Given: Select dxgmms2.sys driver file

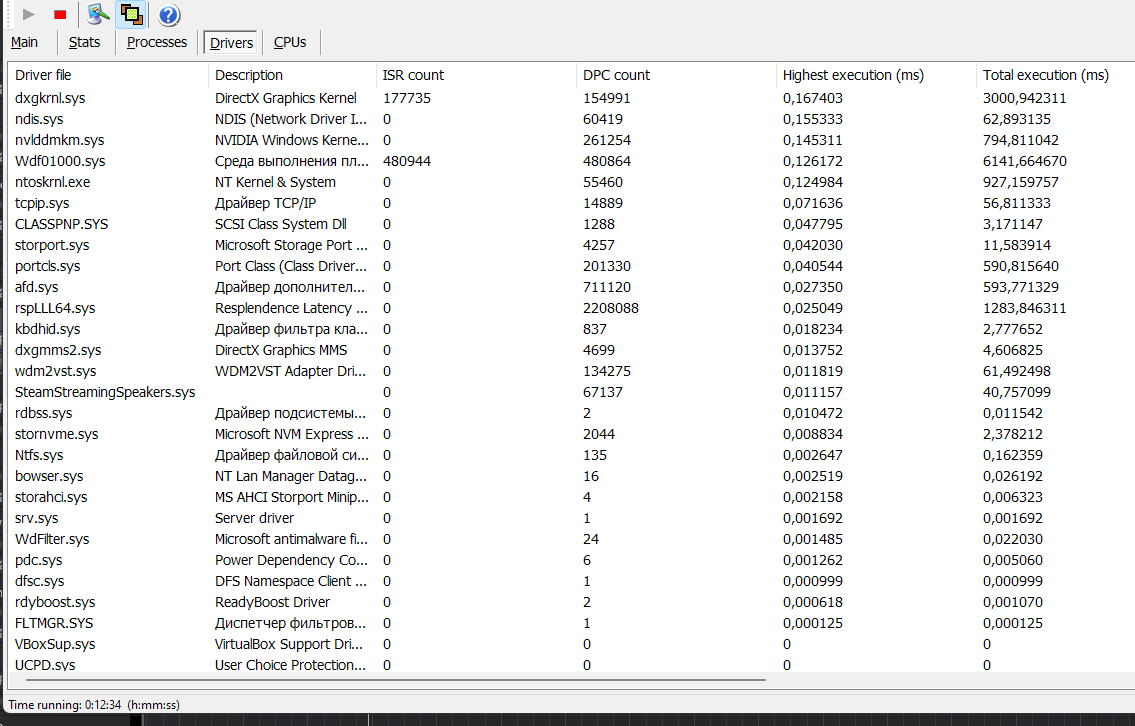Looking at the screenshot, I should pos(58,350).
